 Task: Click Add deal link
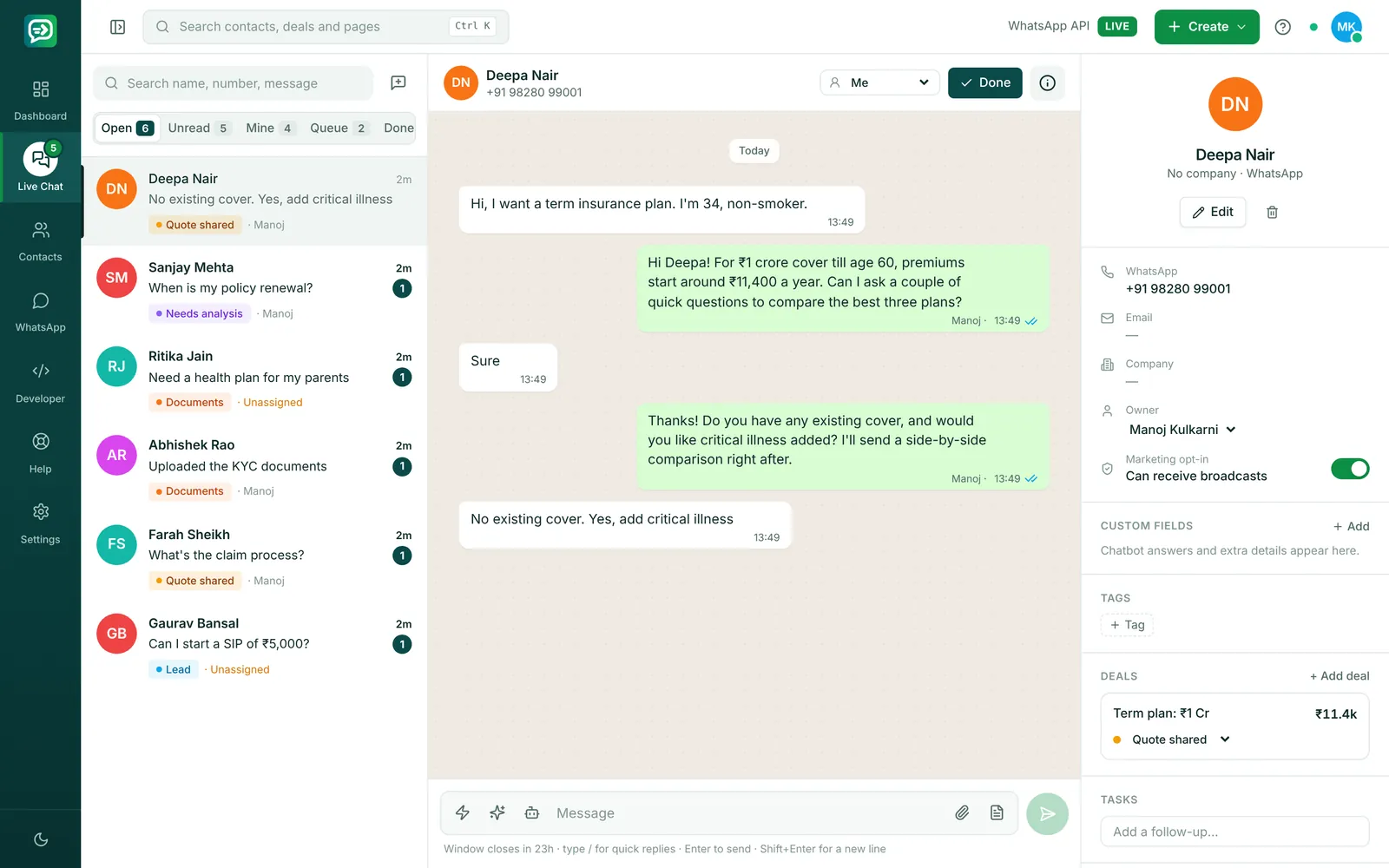click(x=1340, y=676)
